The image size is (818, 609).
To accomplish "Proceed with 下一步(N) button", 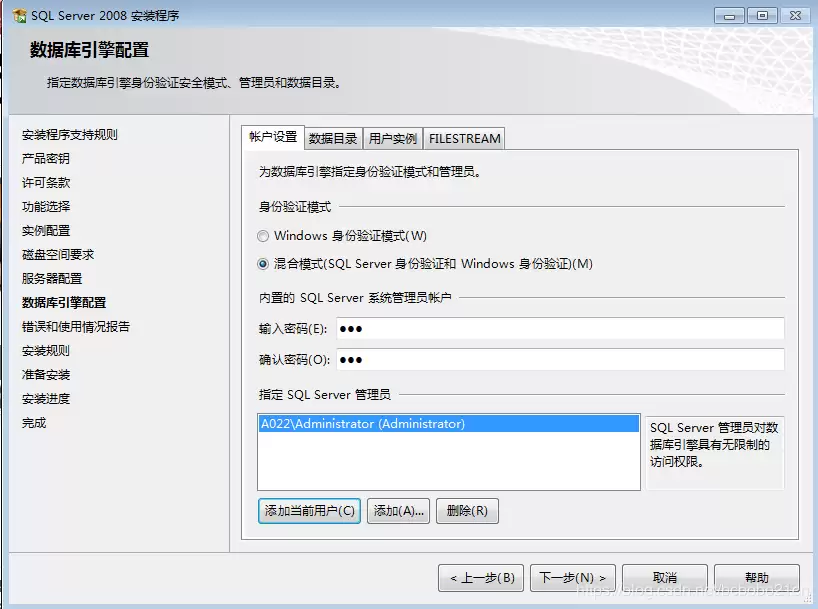I will pyautogui.click(x=573, y=578).
